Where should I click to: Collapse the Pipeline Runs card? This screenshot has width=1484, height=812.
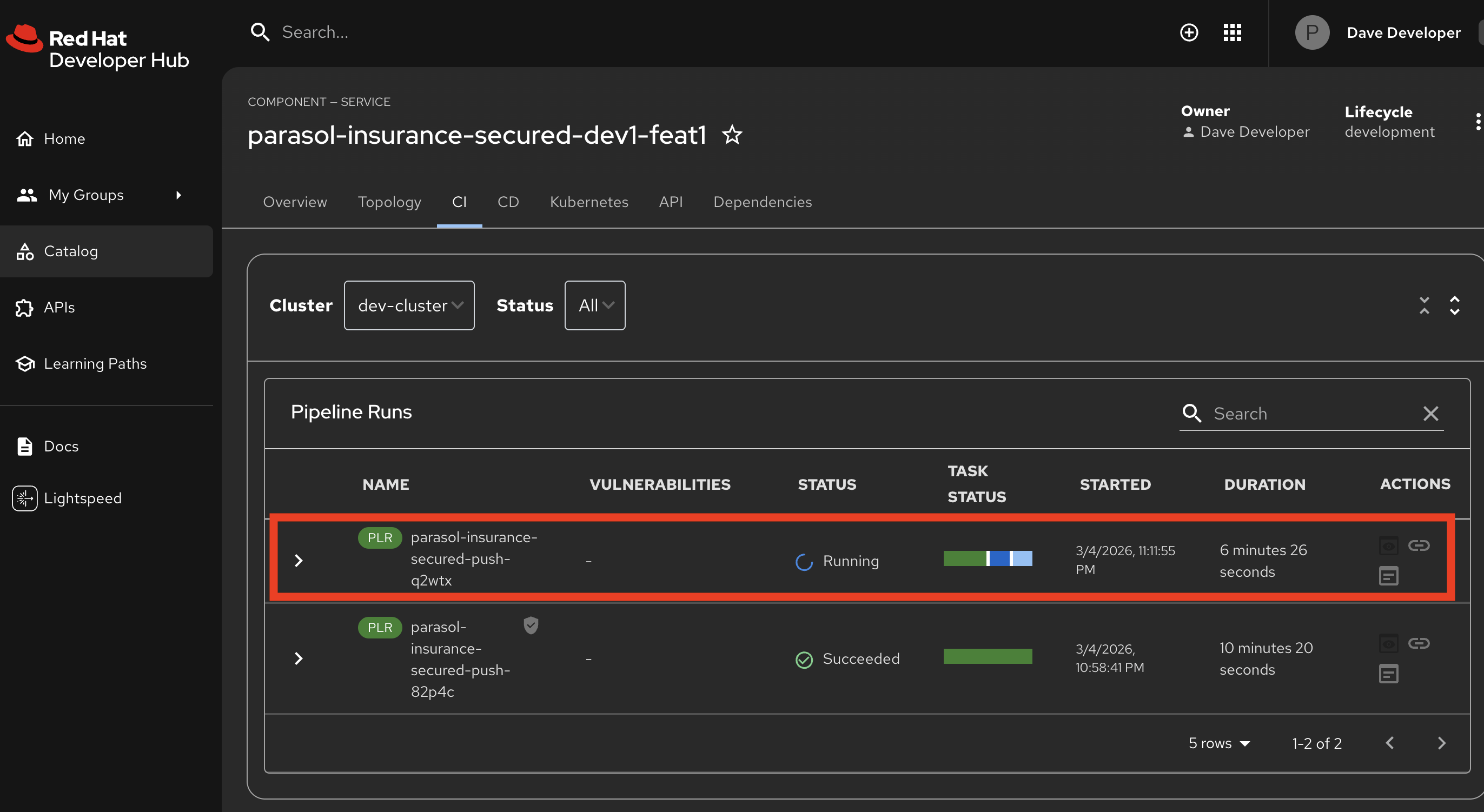point(1424,305)
